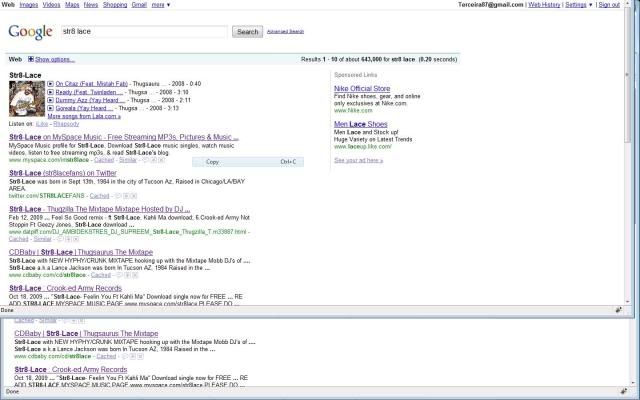Open the Settings dropdown

577,5
